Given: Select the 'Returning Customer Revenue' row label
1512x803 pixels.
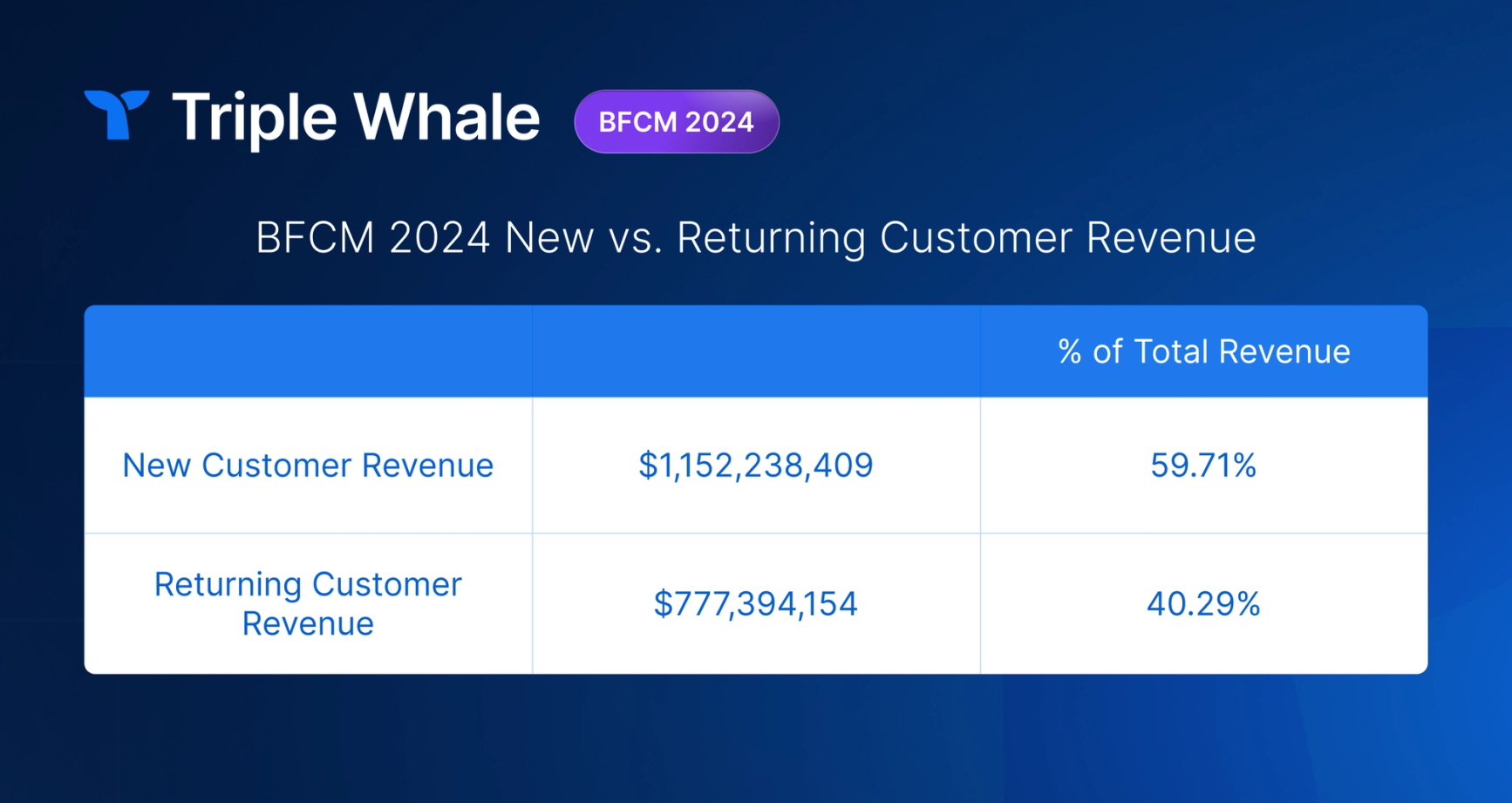Looking at the screenshot, I should click(308, 603).
